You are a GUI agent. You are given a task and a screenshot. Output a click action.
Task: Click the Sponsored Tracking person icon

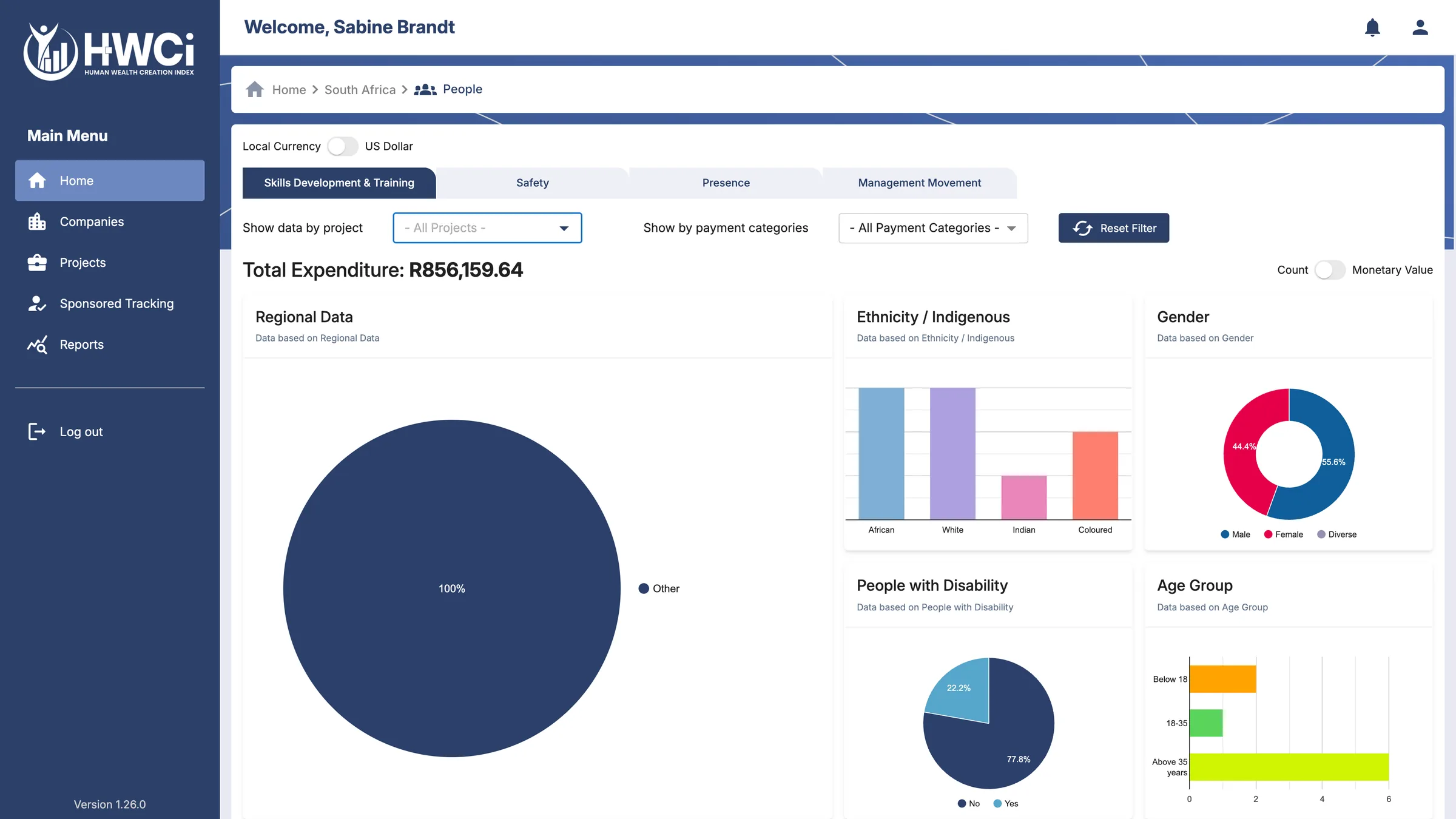click(37, 303)
